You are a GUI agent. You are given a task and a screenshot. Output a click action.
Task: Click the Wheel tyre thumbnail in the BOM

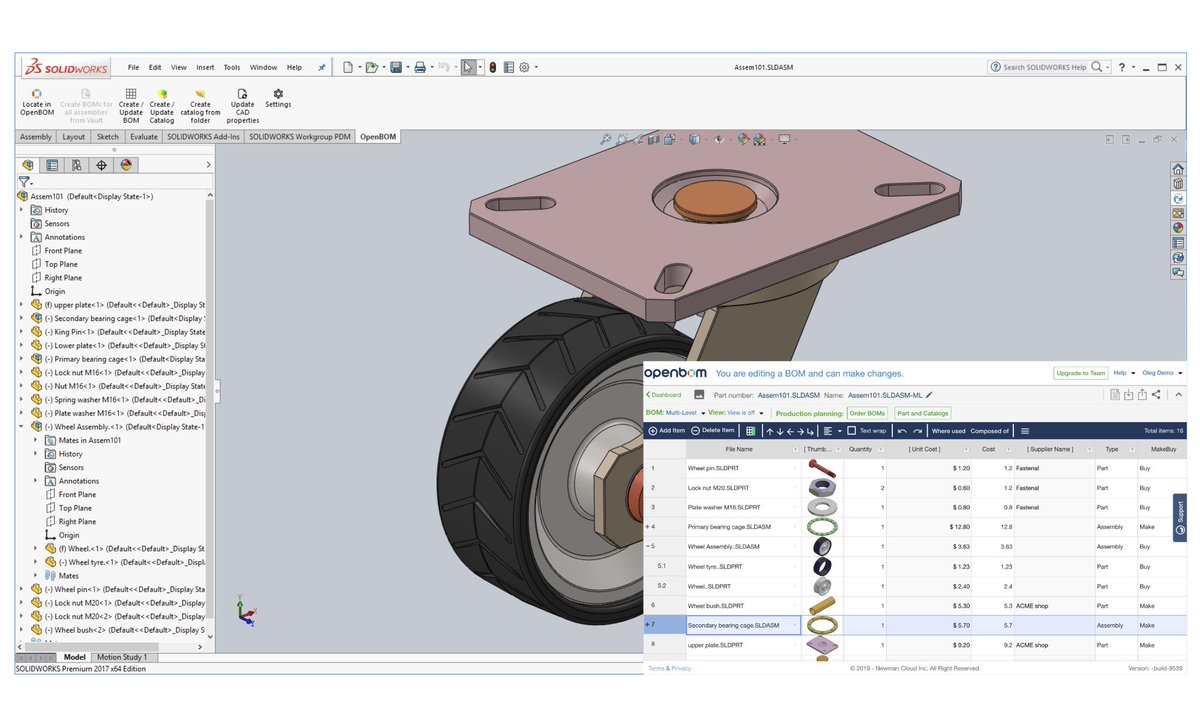pos(823,566)
